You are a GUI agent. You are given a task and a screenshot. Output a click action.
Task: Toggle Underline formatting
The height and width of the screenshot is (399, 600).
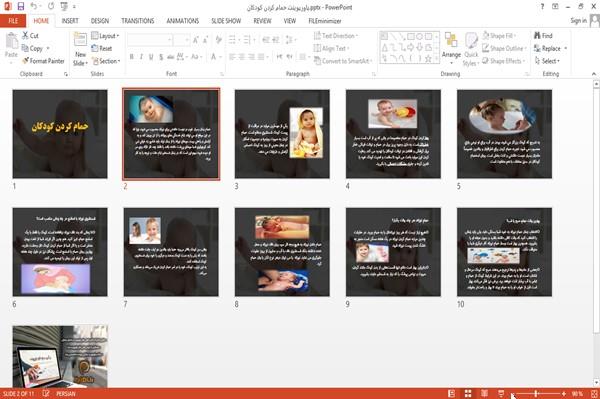[x=151, y=57]
